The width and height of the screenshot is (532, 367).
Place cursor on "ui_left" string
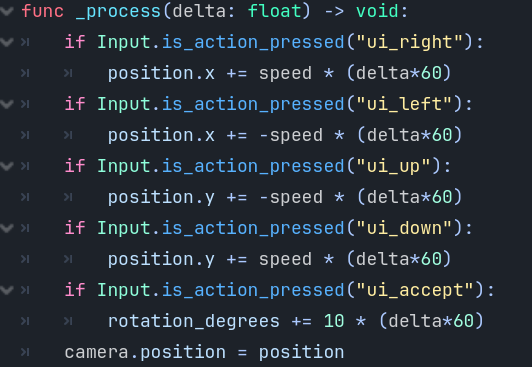(x=404, y=104)
